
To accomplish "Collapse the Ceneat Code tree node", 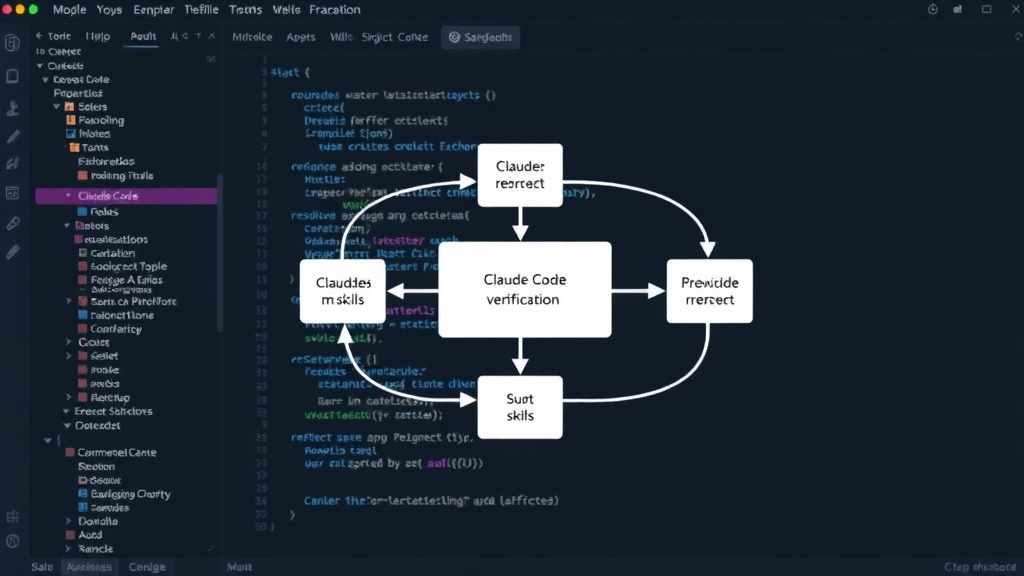I will (x=46, y=80).
